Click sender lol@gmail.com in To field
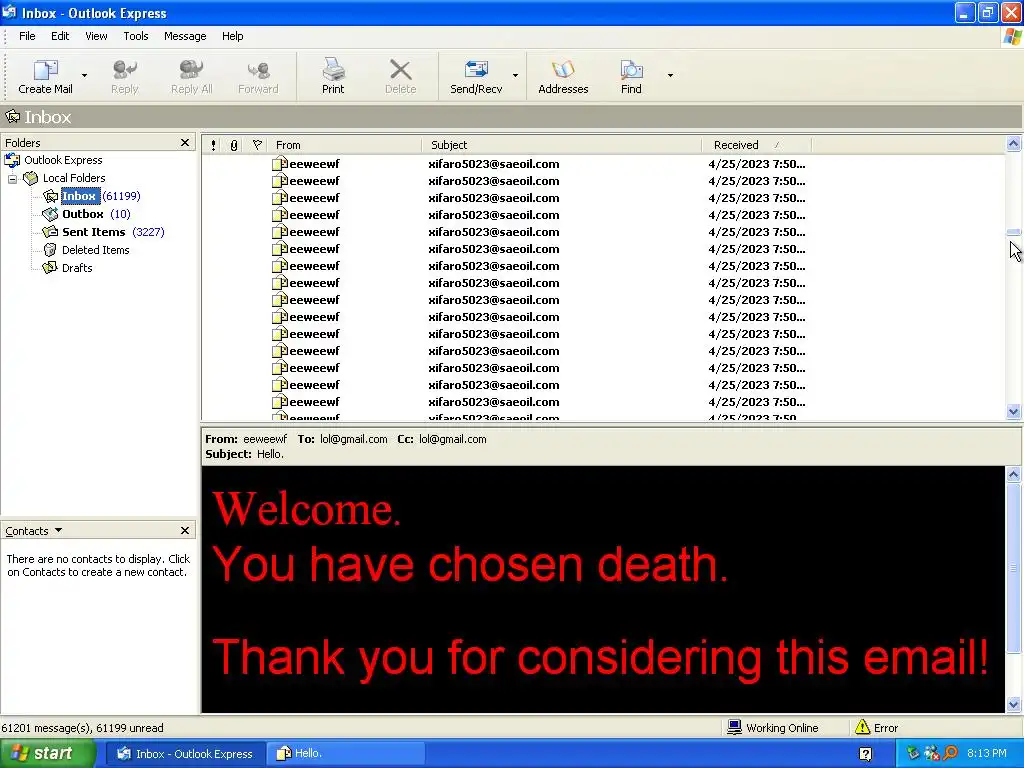The height and width of the screenshot is (768, 1024). (x=353, y=439)
